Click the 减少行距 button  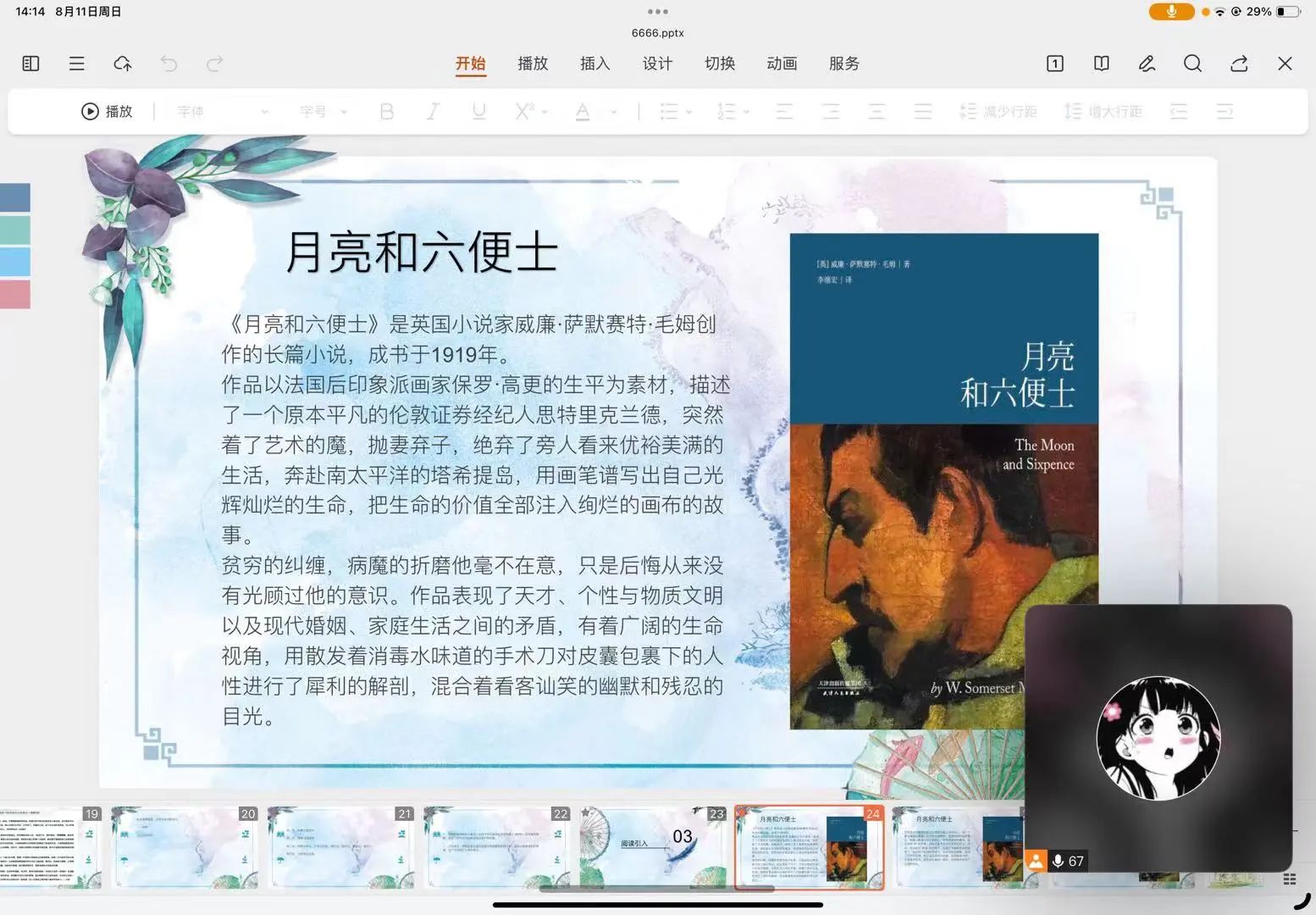(x=998, y=112)
